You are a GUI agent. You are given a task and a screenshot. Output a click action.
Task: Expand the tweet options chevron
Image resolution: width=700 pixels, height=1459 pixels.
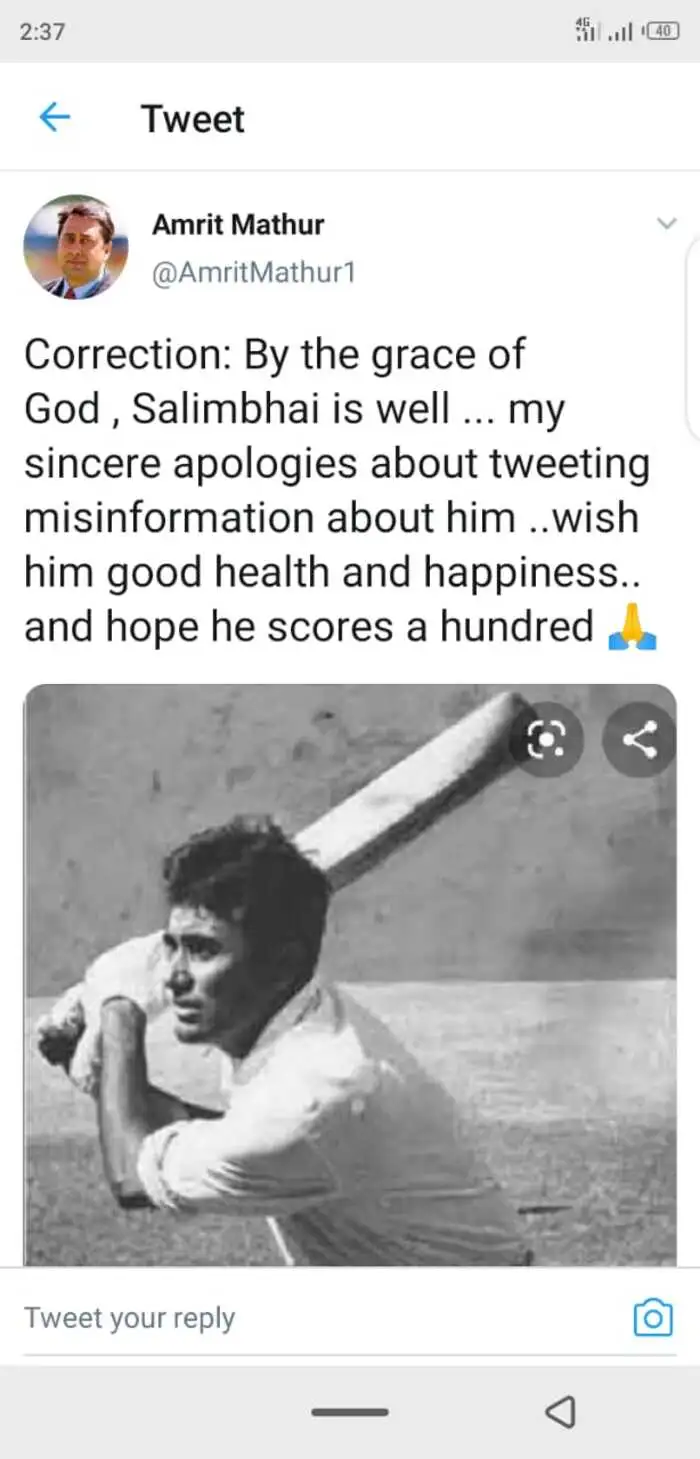pos(667,223)
